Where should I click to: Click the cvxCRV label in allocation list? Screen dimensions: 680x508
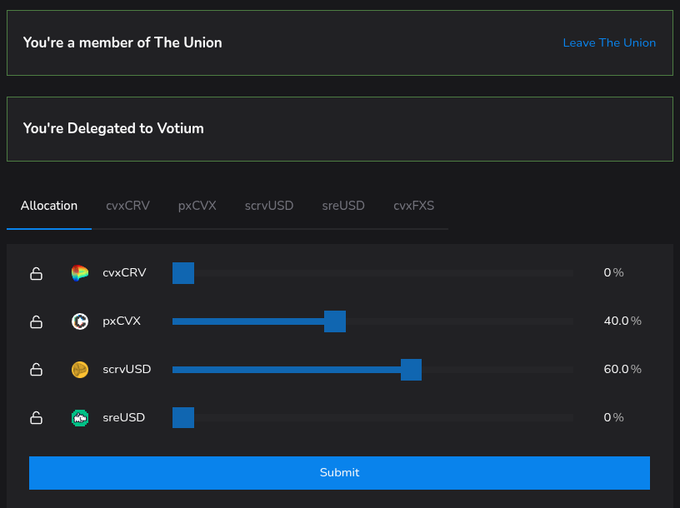pos(124,273)
